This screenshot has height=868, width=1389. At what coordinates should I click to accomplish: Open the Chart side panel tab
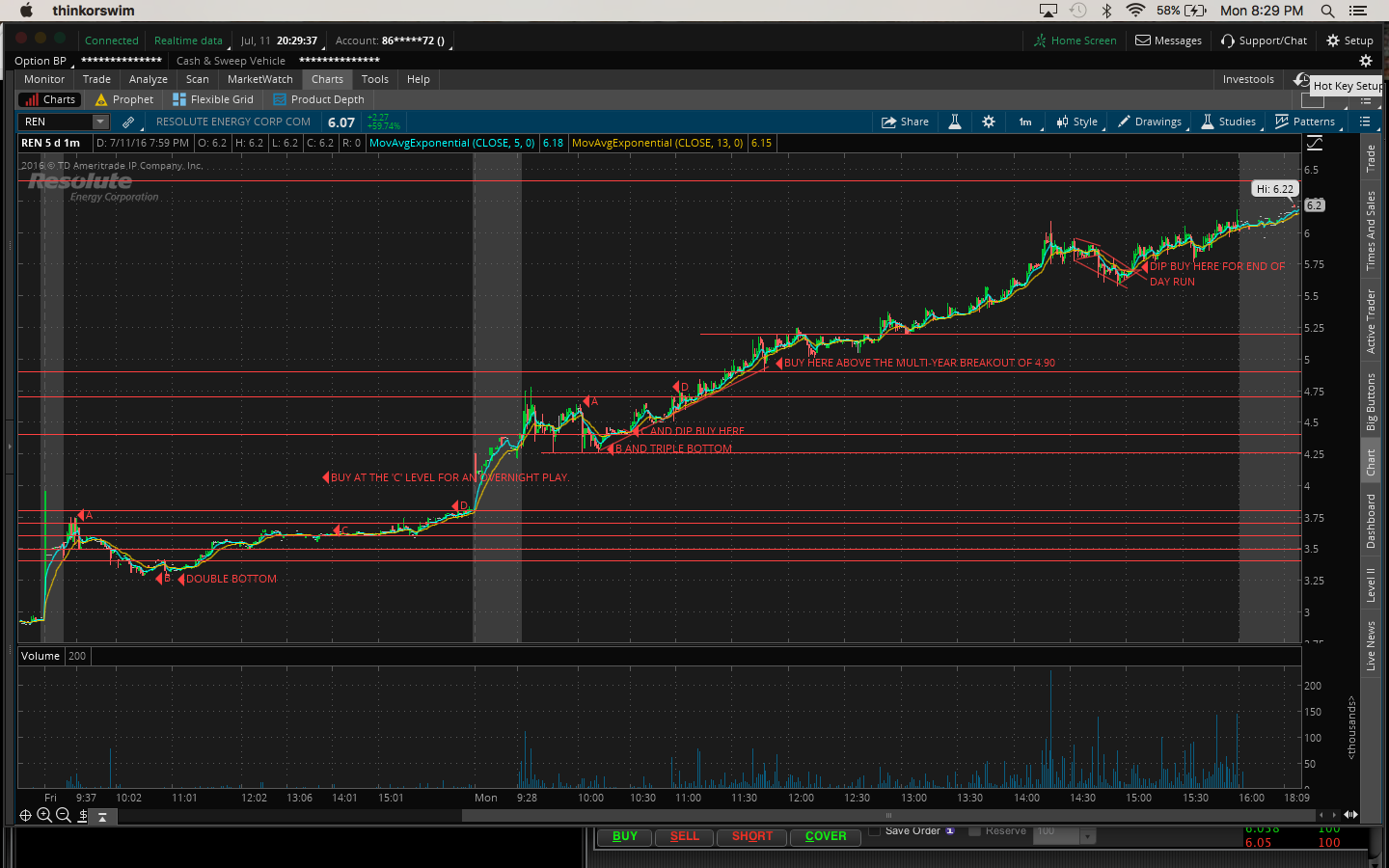coord(1371,463)
